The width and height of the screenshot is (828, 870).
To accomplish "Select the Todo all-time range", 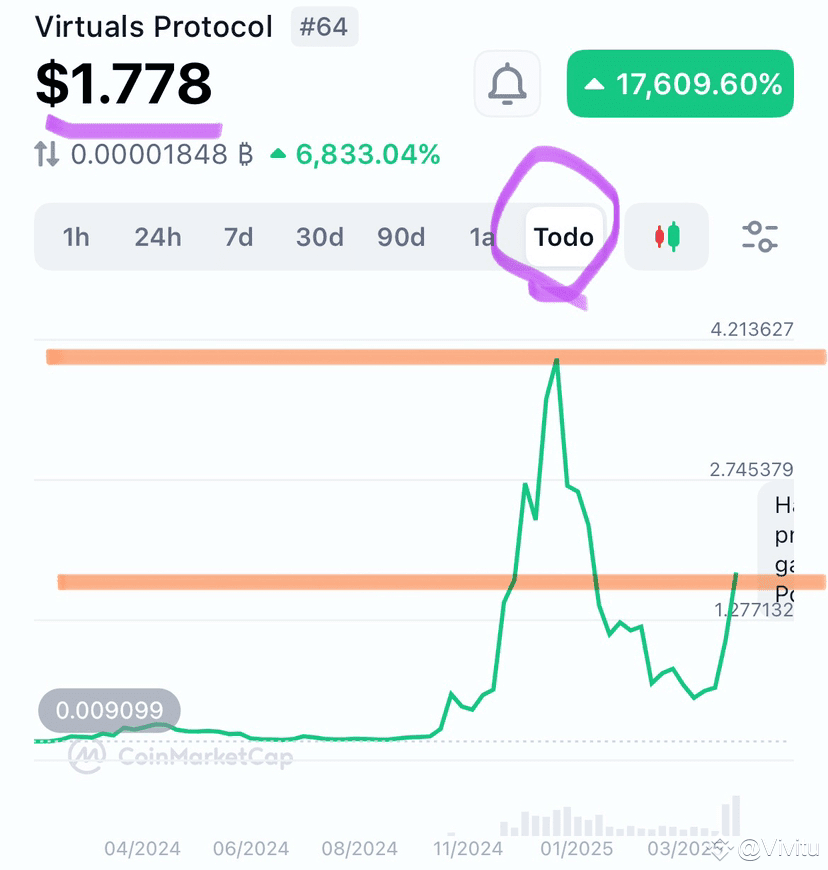I will (x=564, y=237).
